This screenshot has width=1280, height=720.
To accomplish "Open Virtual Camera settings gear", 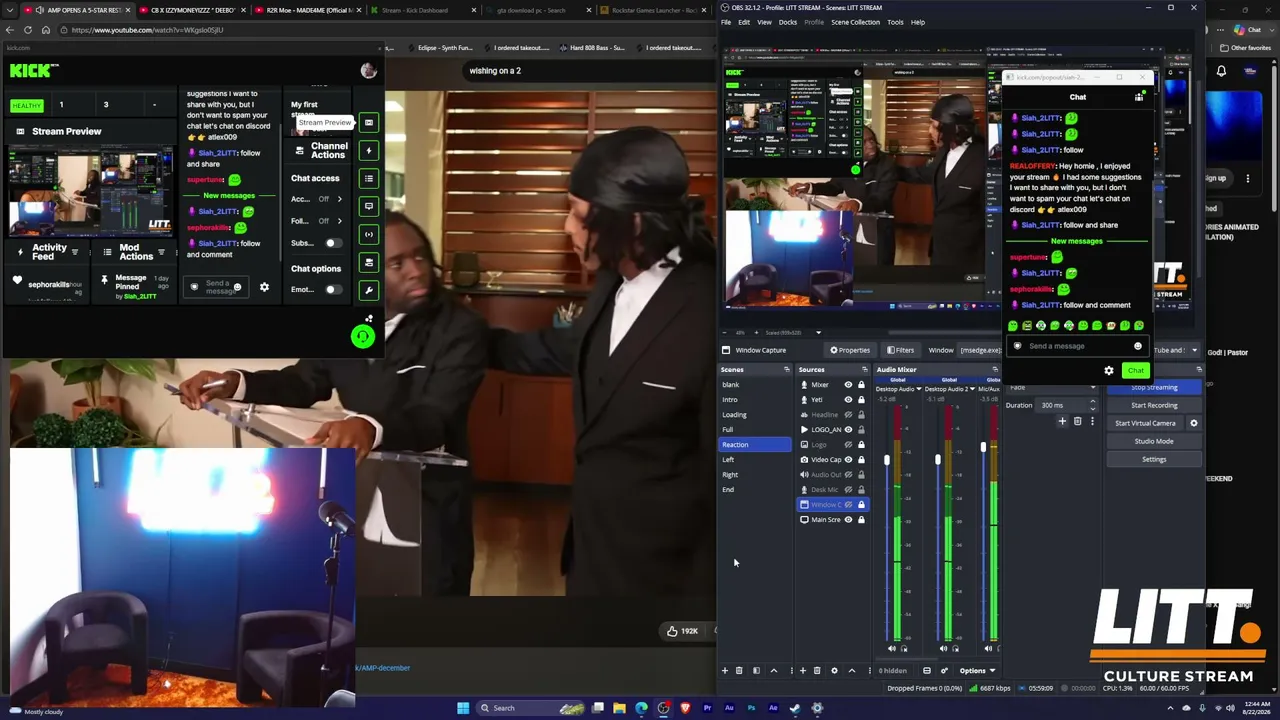I will (x=1193, y=423).
